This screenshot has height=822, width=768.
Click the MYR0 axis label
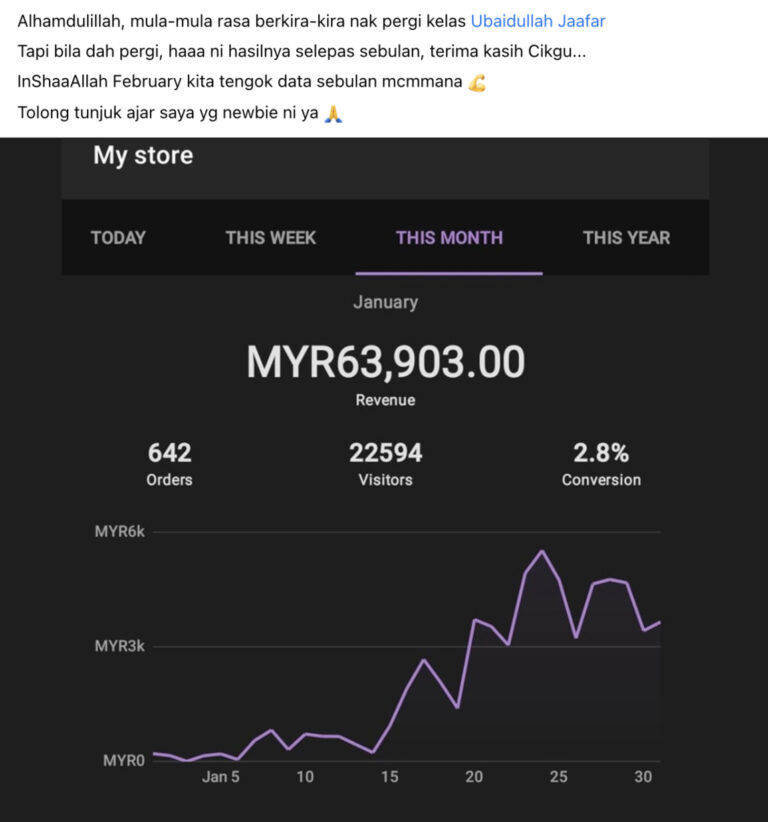pos(124,760)
